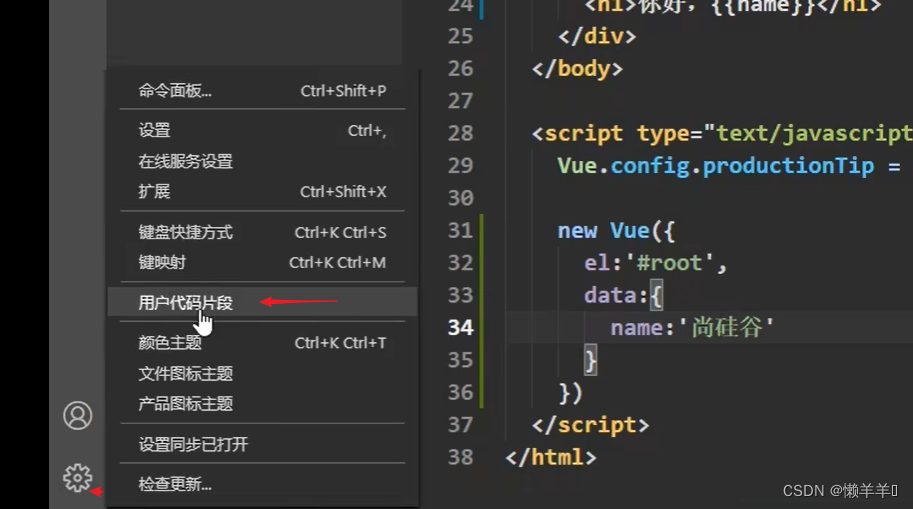Click the "text/javascript value on line 28
Viewport: 913px width, 509px height.
[808, 134]
